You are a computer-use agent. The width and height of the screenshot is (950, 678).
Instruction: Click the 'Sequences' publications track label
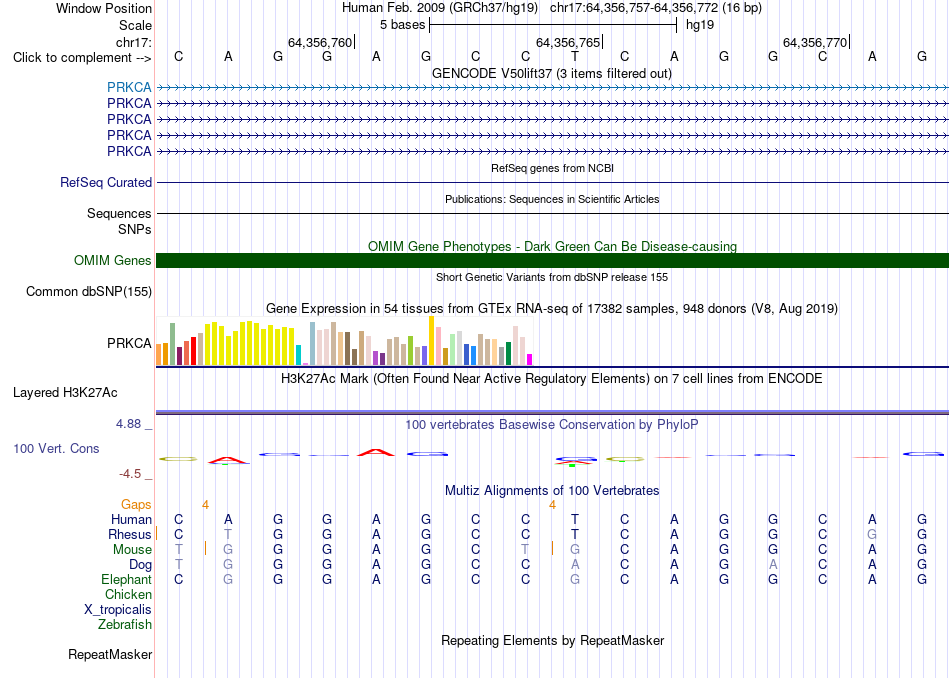click(x=119, y=213)
